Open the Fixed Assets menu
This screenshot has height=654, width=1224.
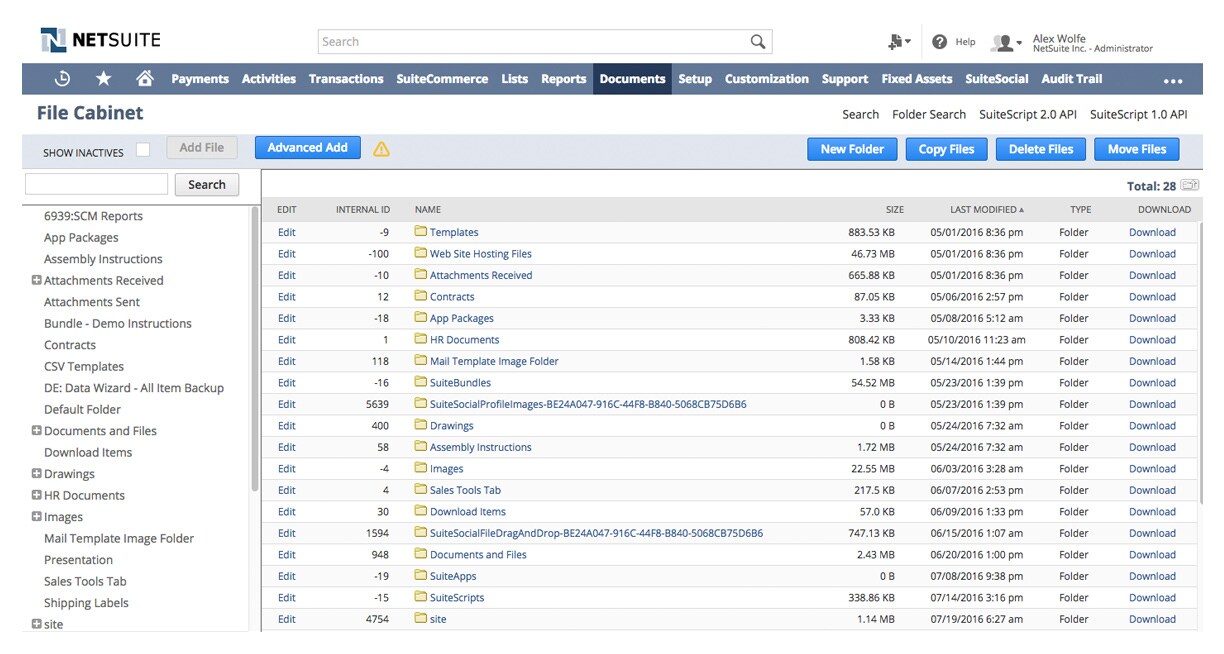[917, 79]
